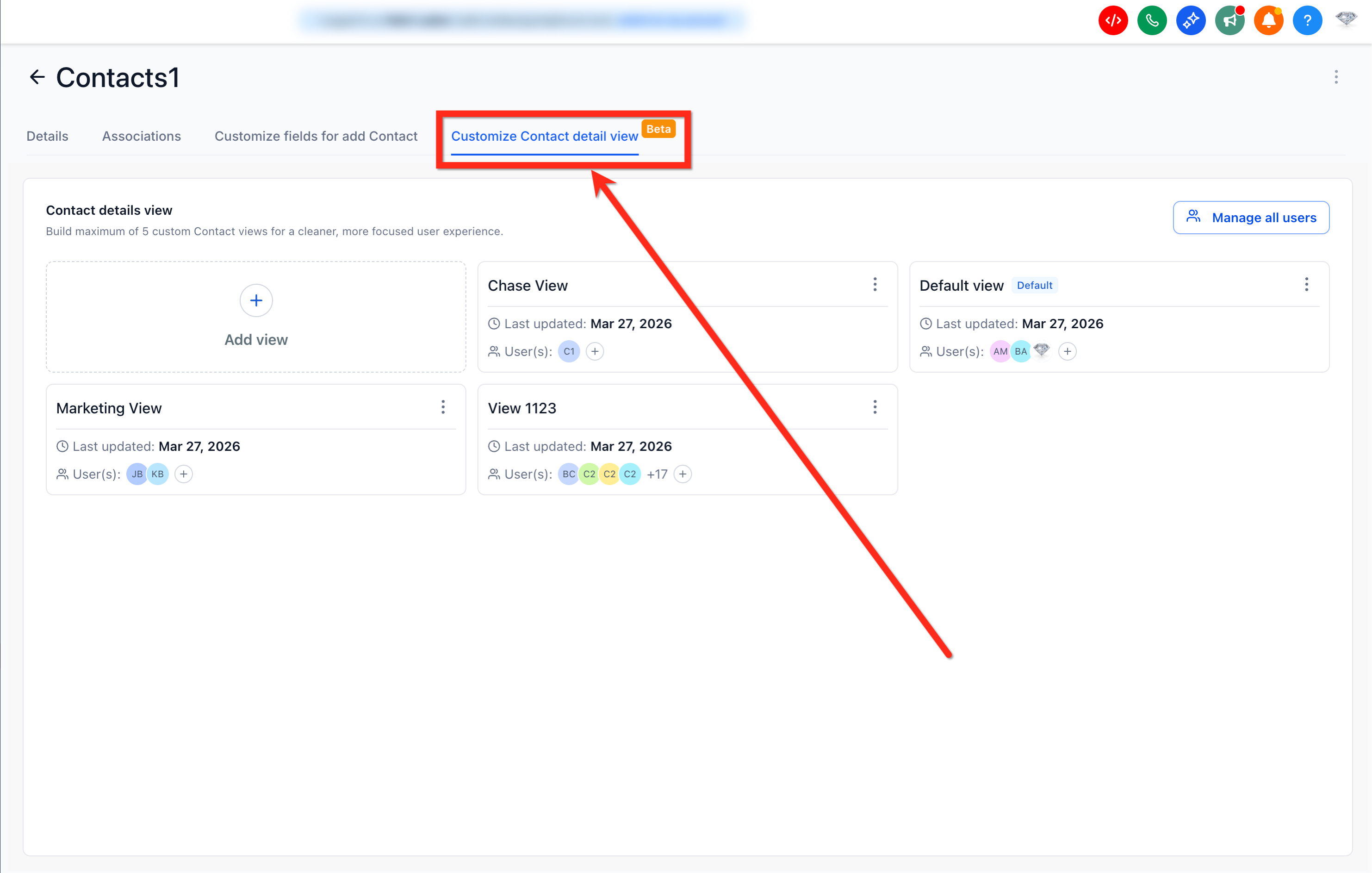Click the Add view label

256,339
